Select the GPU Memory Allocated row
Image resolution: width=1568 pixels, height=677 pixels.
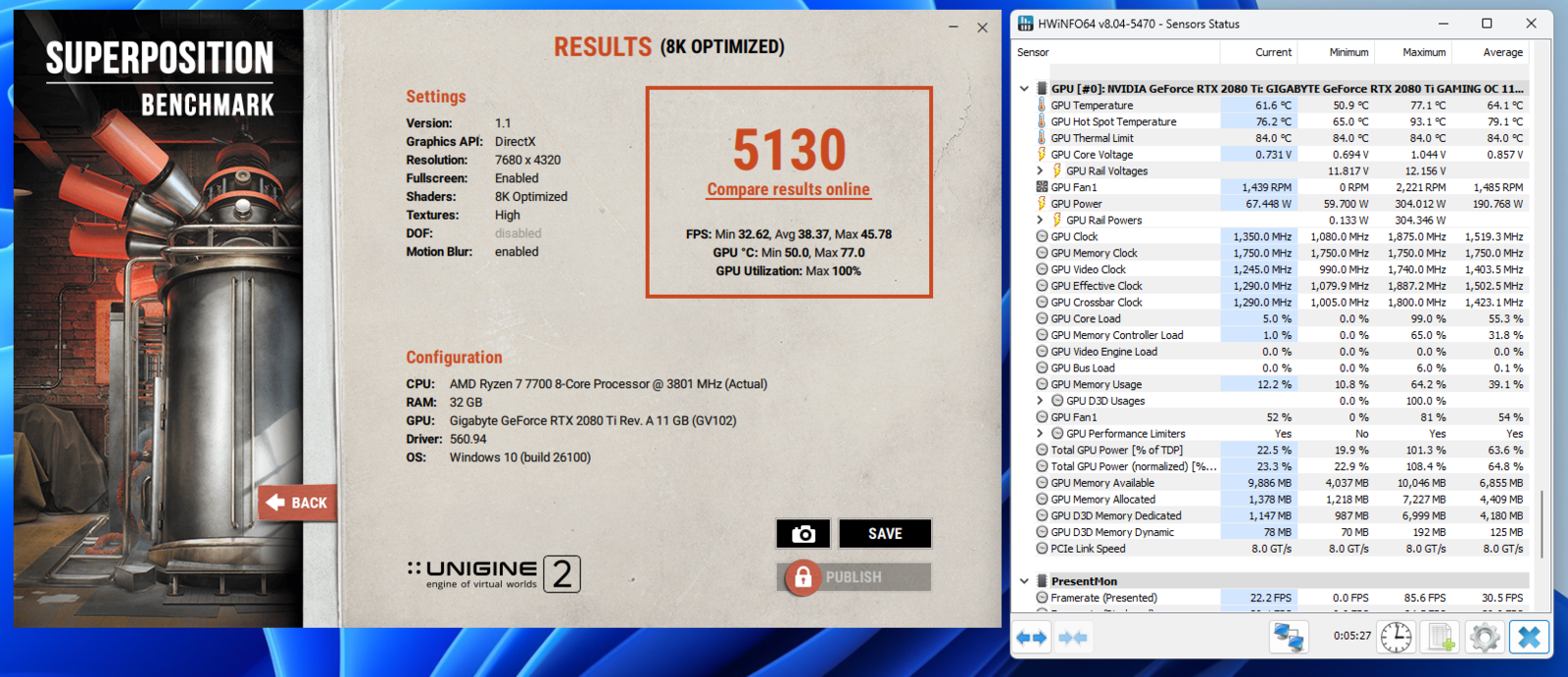coord(1279,500)
